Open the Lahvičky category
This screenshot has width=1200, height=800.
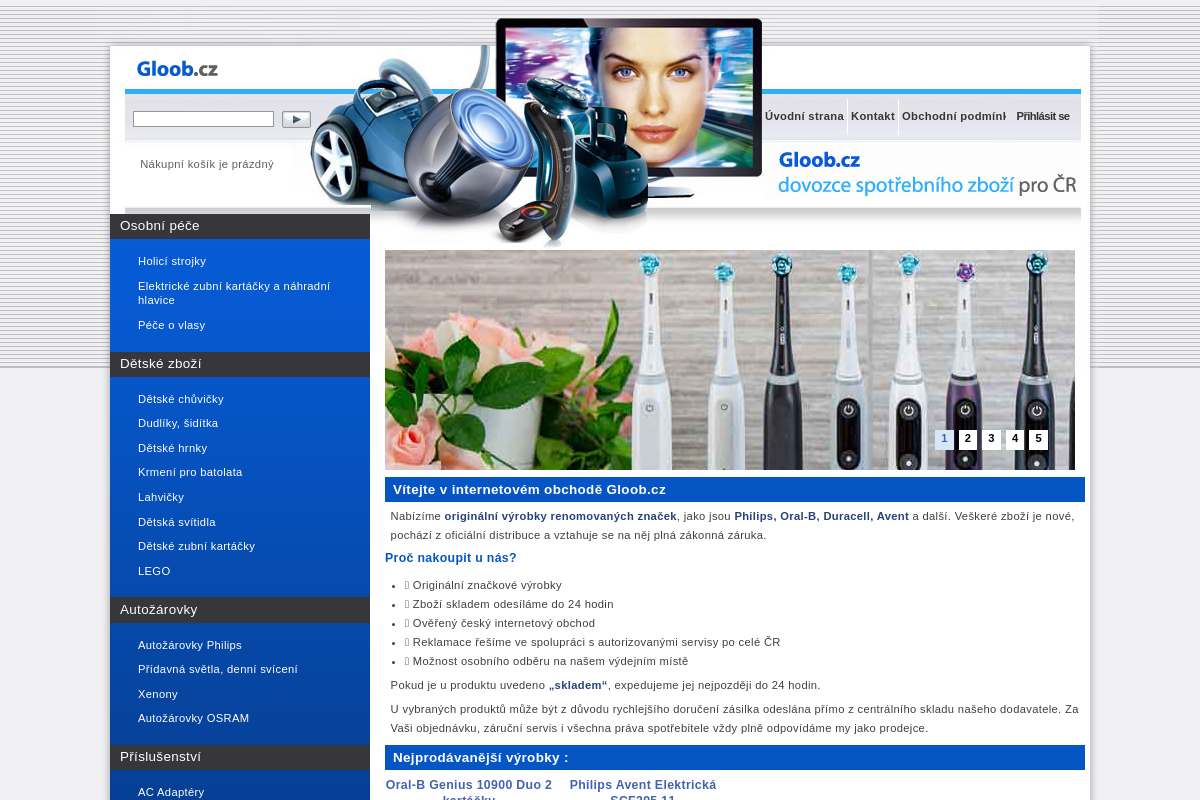point(161,497)
